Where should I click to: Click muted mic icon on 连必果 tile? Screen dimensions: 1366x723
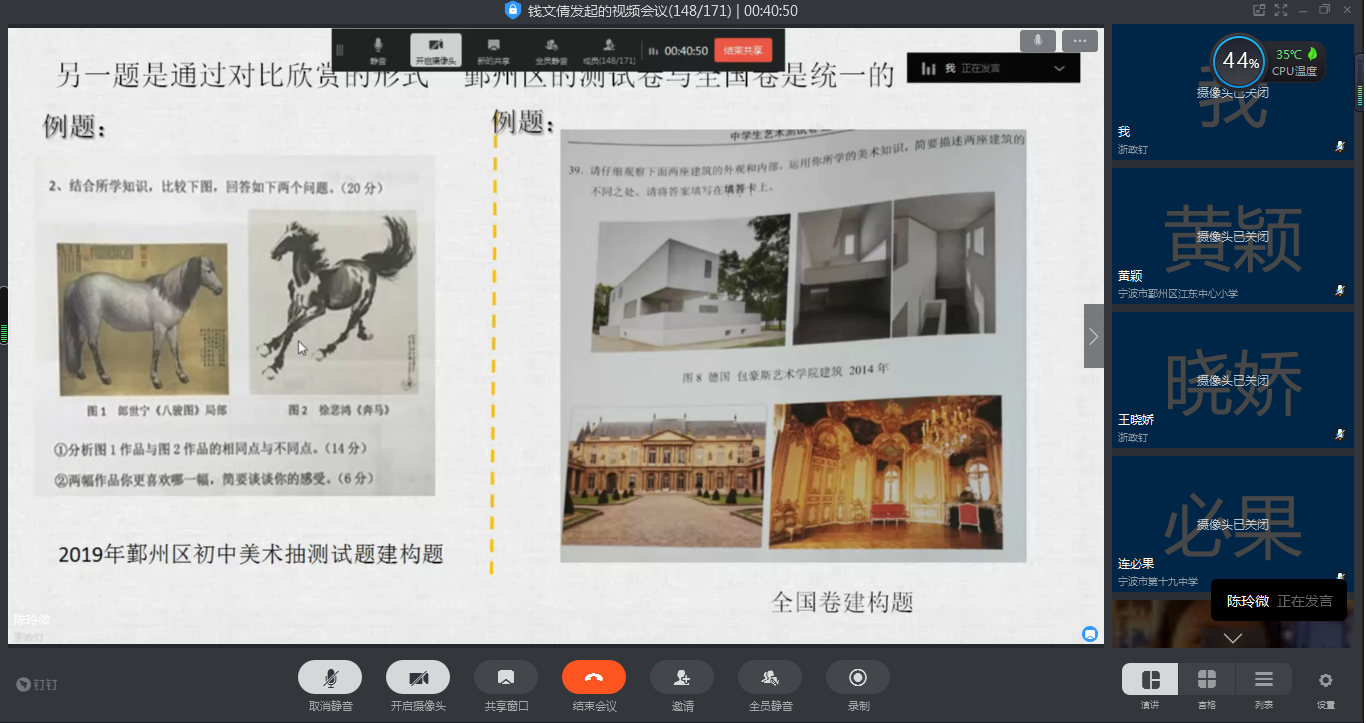click(1339, 577)
